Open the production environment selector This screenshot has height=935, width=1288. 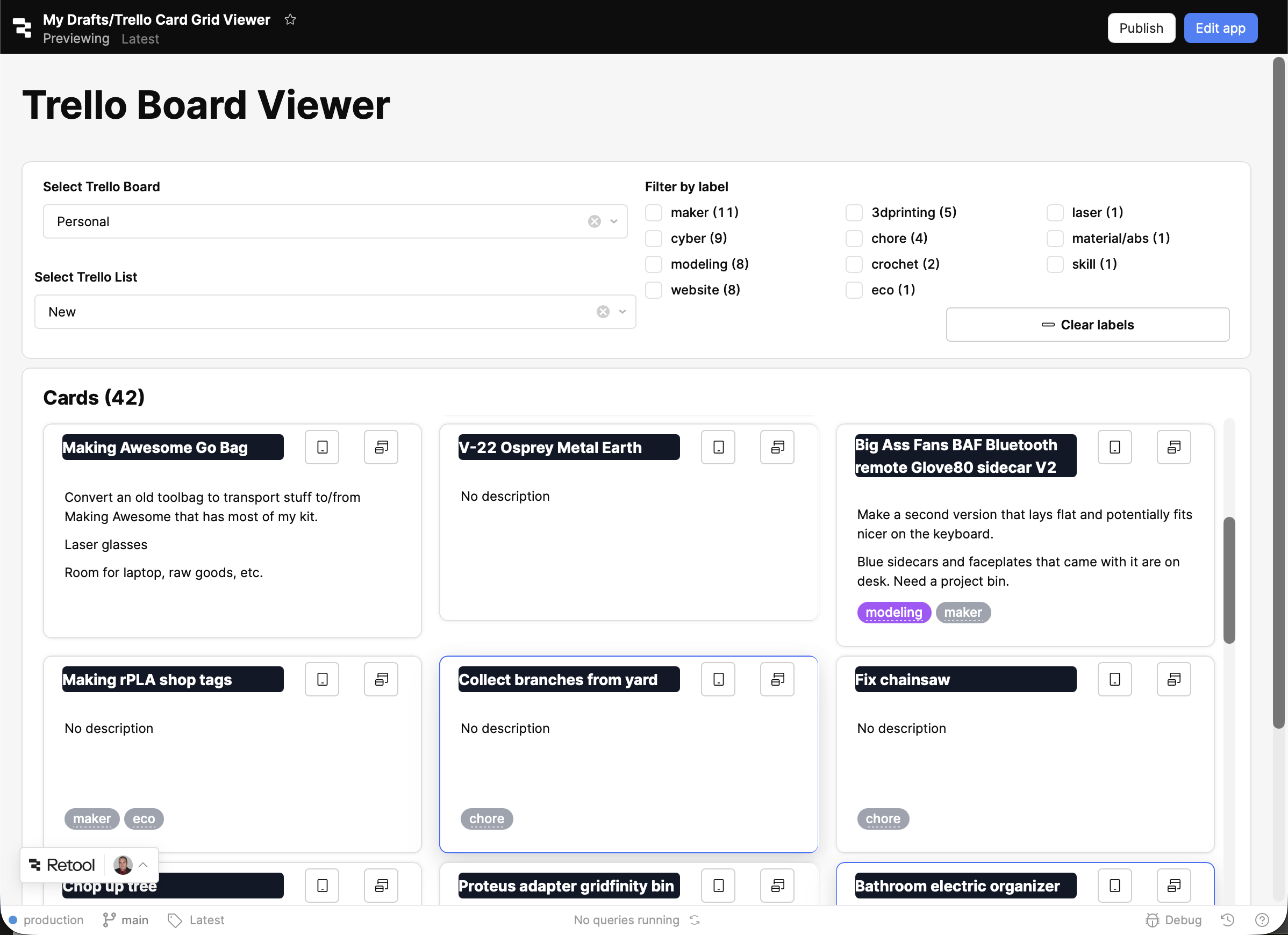pyautogui.click(x=46, y=919)
